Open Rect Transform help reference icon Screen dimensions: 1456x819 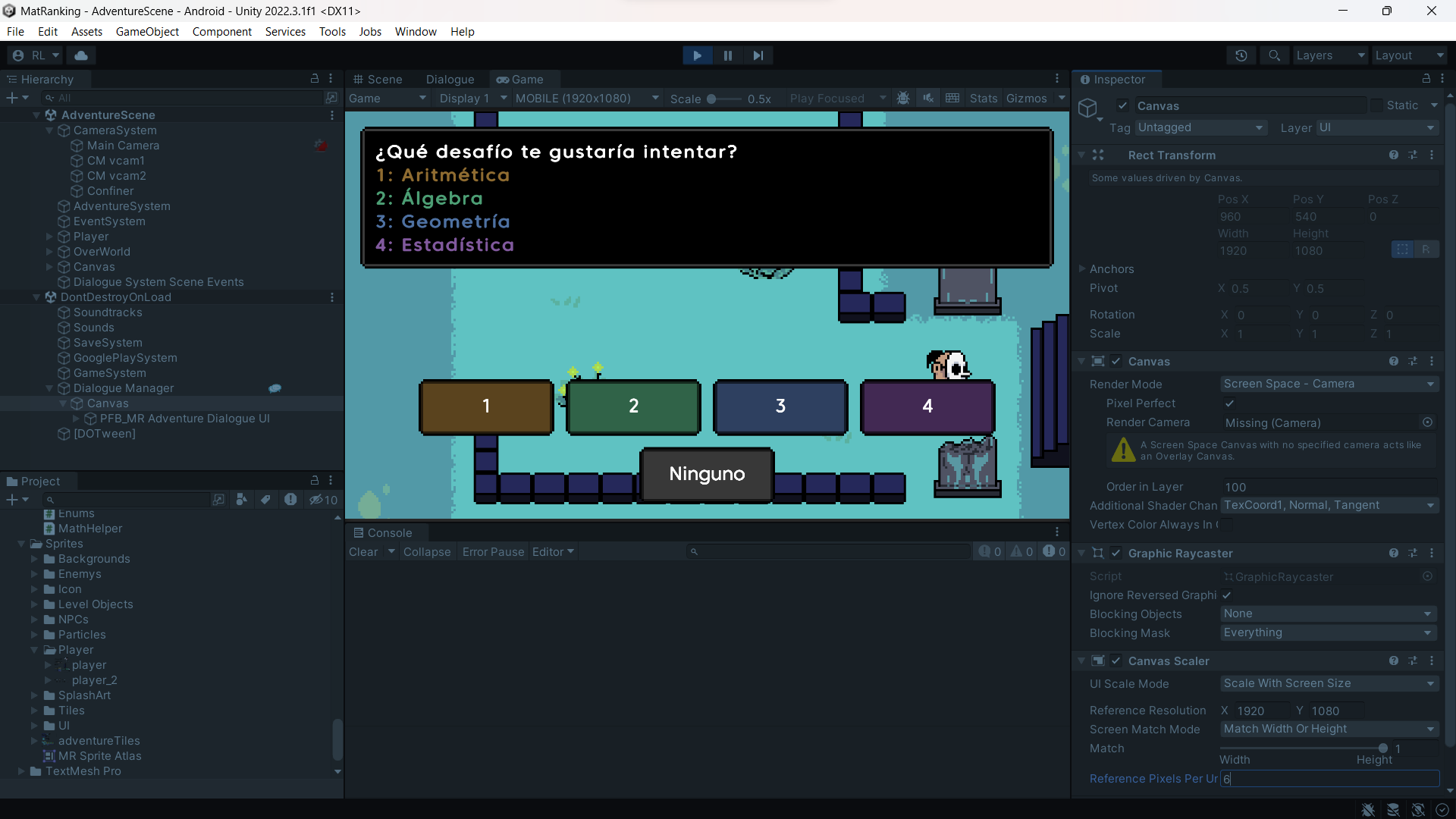pos(1394,155)
